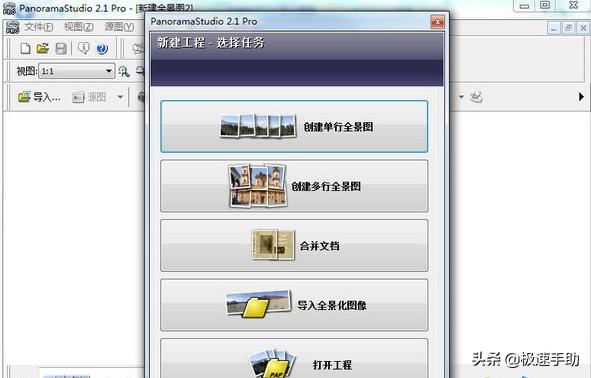
Task: Click the info speech bubble icon
Action: 83,48
